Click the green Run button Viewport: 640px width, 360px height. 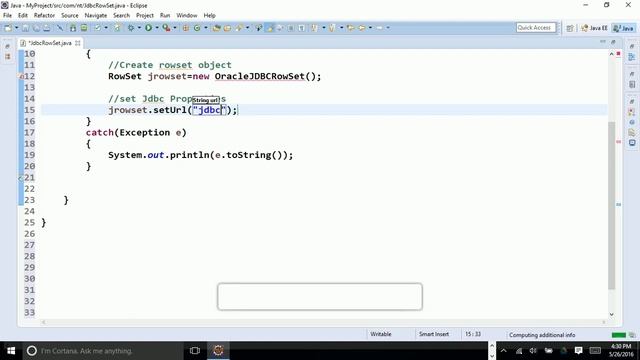(x=149, y=28)
